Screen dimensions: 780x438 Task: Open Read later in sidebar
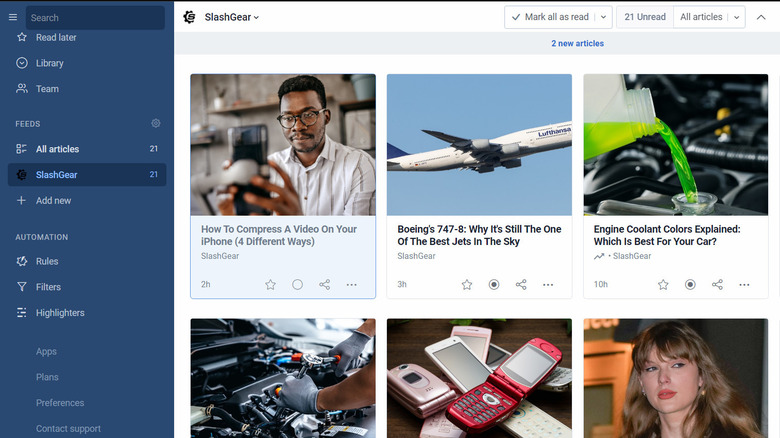coord(56,37)
